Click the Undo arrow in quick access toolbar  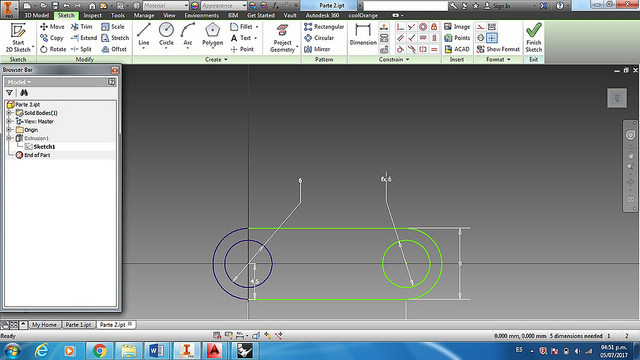(66, 6)
